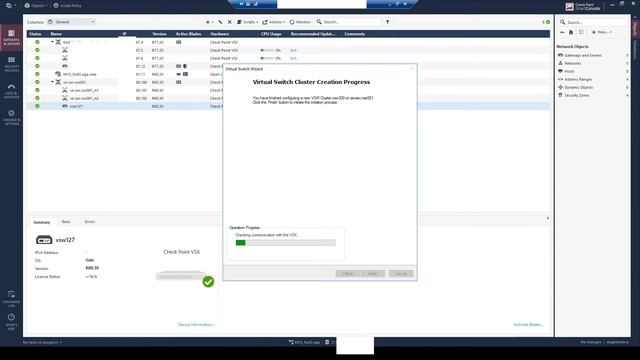Click the list view icon in objects panel
Image resolution: width=640 pixels, height=360 pixels.
point(581,32)
